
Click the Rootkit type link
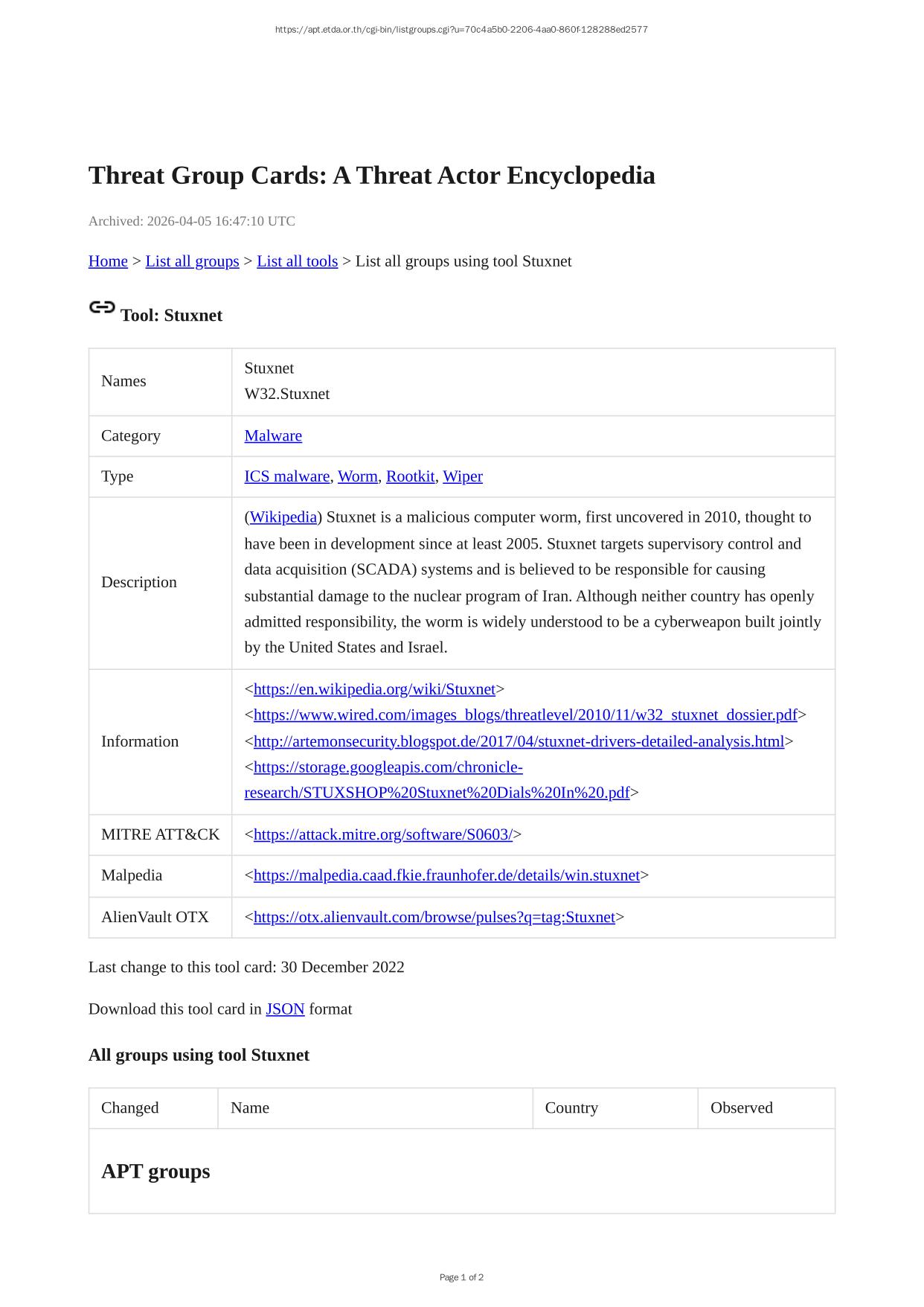[x=410, y=476]
